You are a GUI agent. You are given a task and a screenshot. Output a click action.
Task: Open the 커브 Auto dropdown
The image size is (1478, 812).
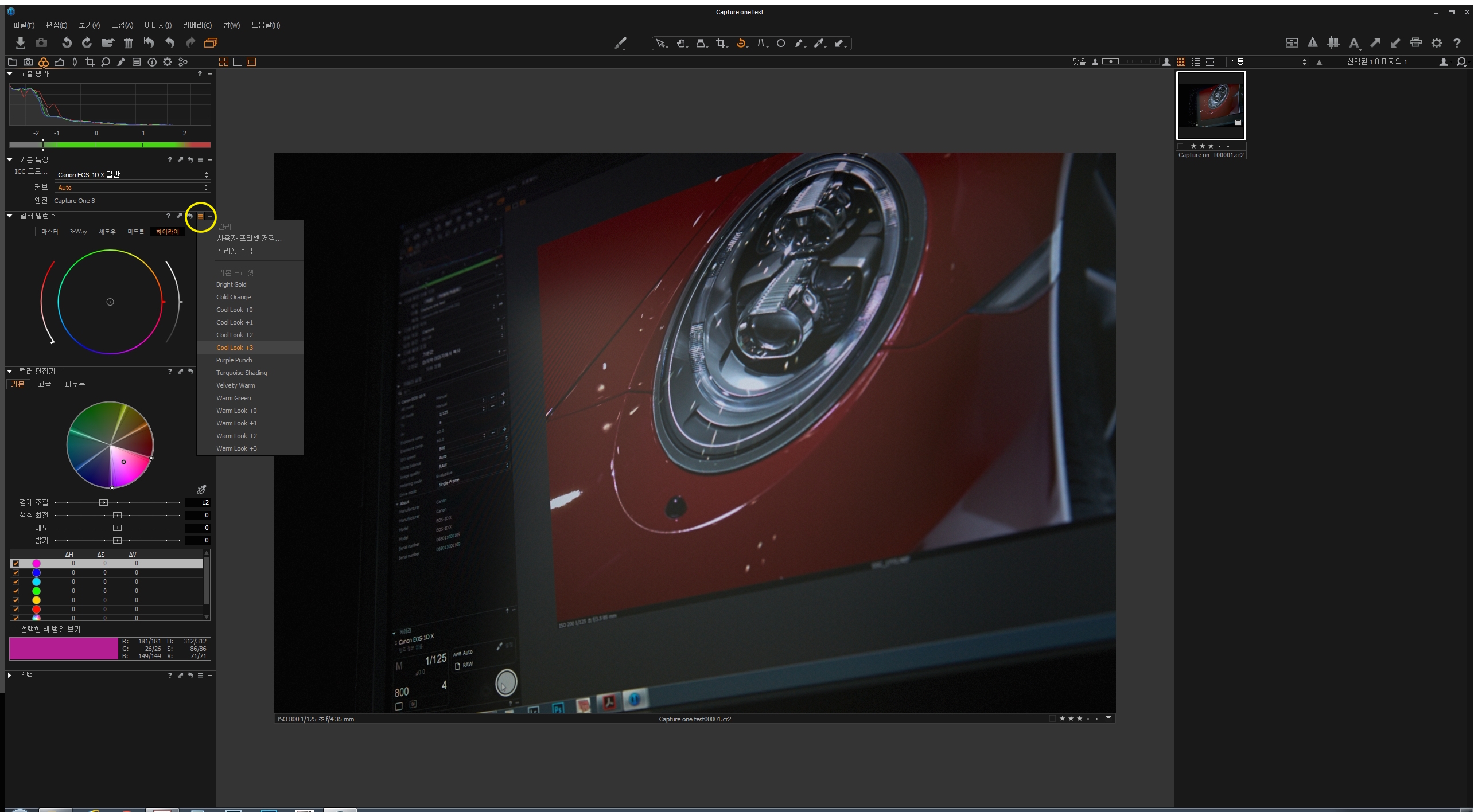(133, 188)
